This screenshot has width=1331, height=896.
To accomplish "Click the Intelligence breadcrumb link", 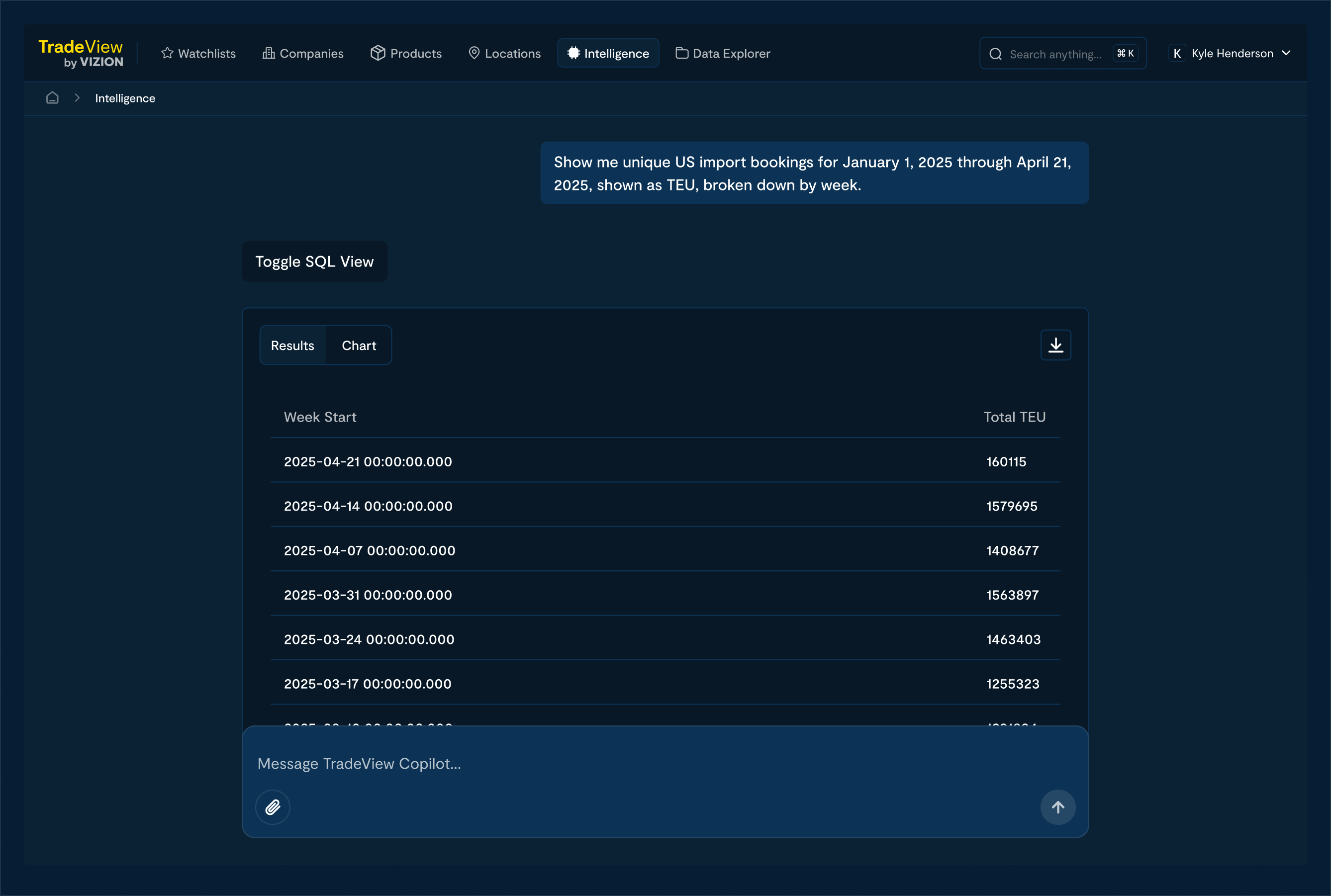I will click(124, 98).
